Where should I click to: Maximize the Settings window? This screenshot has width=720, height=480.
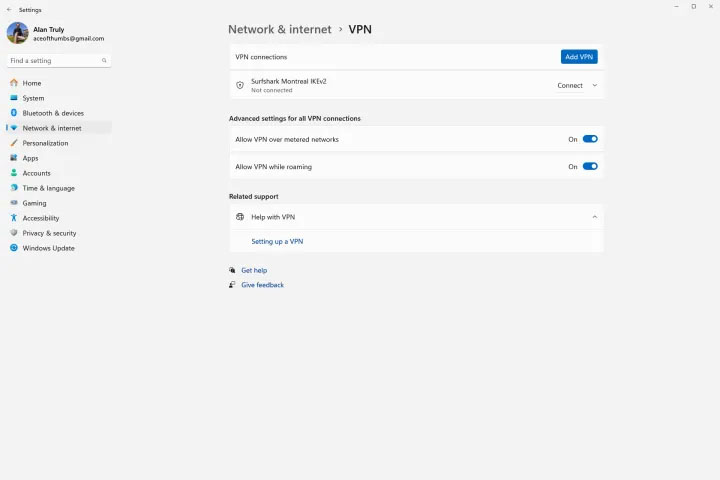pos(694,6)
